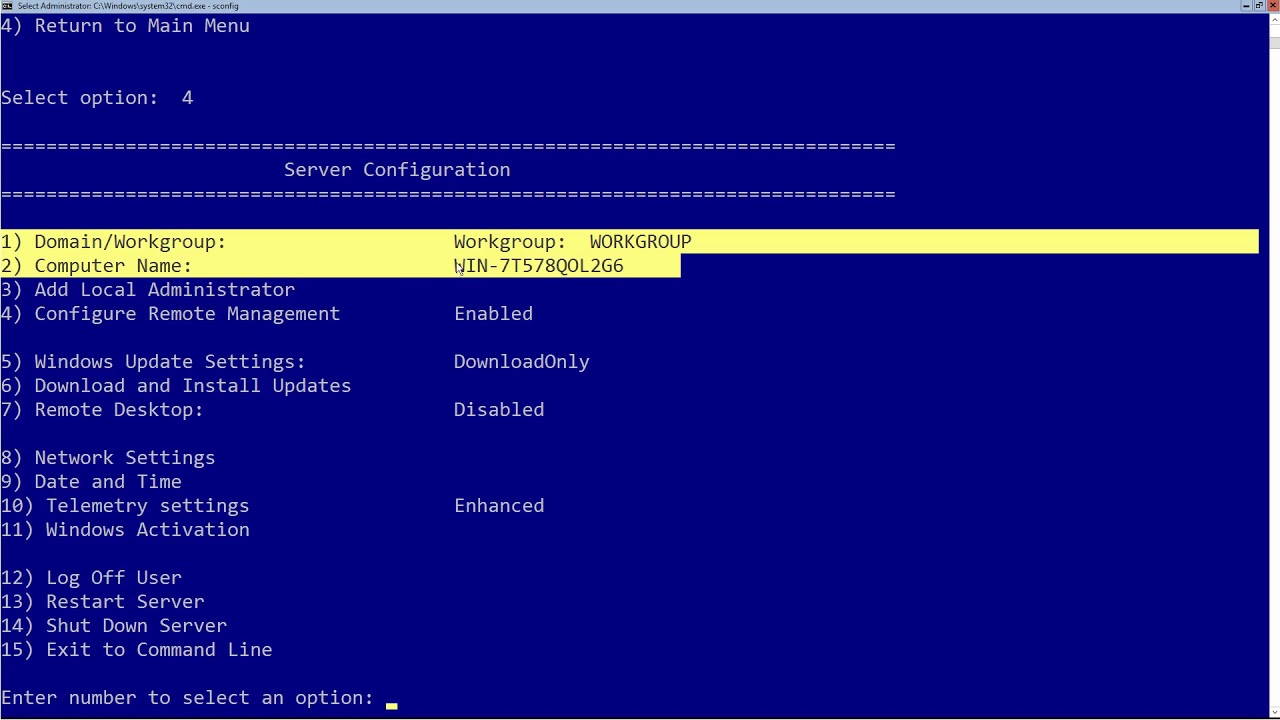Click the 'Disabled' Remote Desktop value

(499, 410)
